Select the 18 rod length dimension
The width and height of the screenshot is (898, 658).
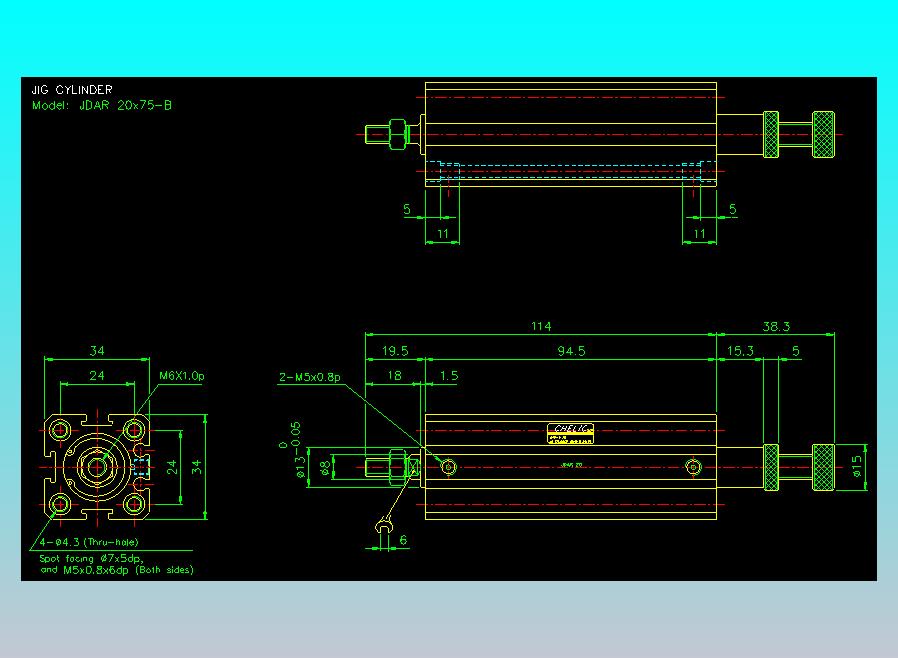[394, 376]
